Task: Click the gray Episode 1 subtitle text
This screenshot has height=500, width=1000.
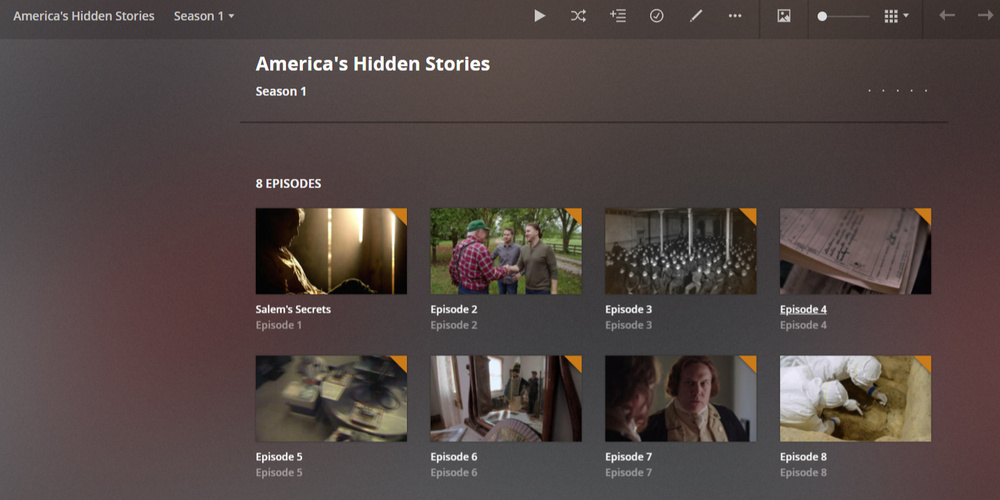Action: tap(279, 325)
